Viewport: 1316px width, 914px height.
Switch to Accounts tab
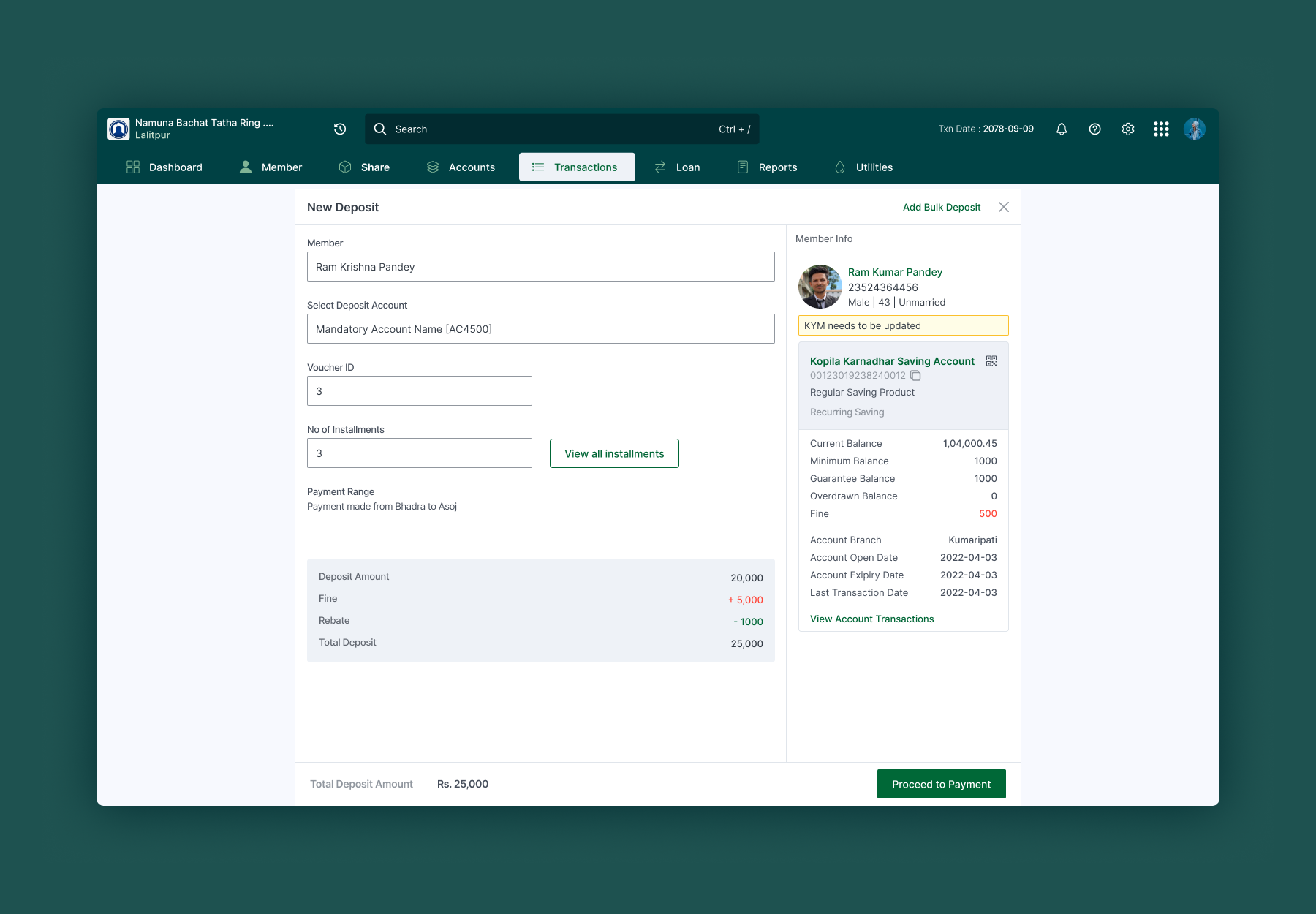[461, 167]
